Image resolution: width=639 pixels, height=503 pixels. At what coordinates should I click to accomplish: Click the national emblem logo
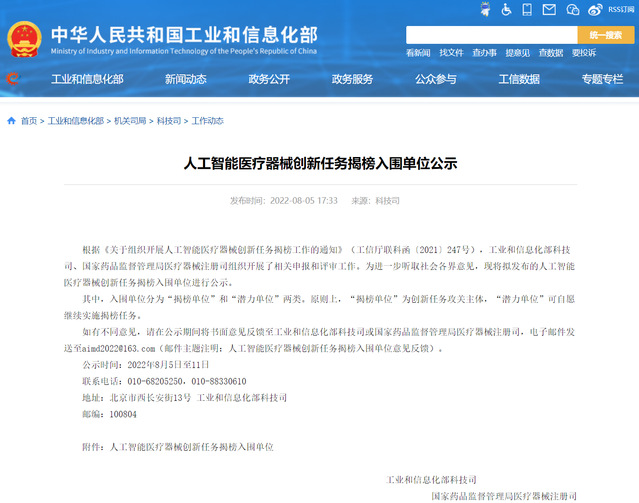point(24,37)
